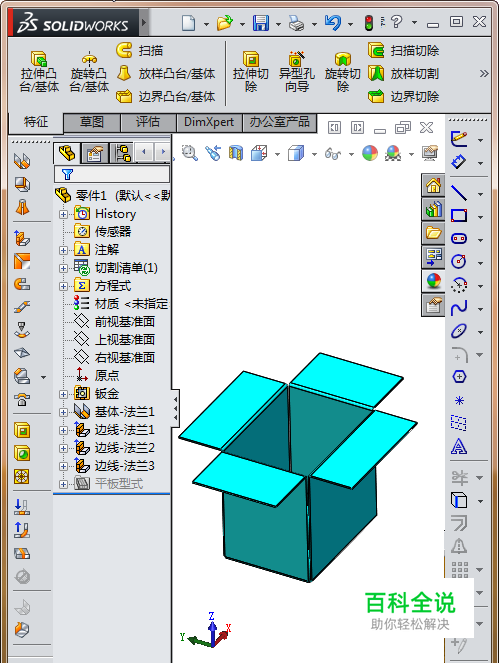Click the New document icon

188,22
